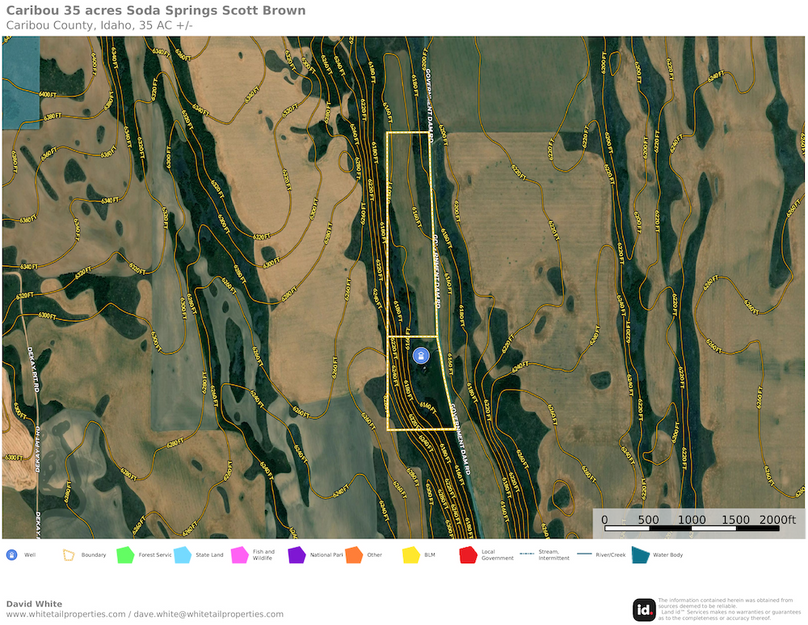Click the Land id logo
Viewport: 808px width, 625px height.
(644, 609)
